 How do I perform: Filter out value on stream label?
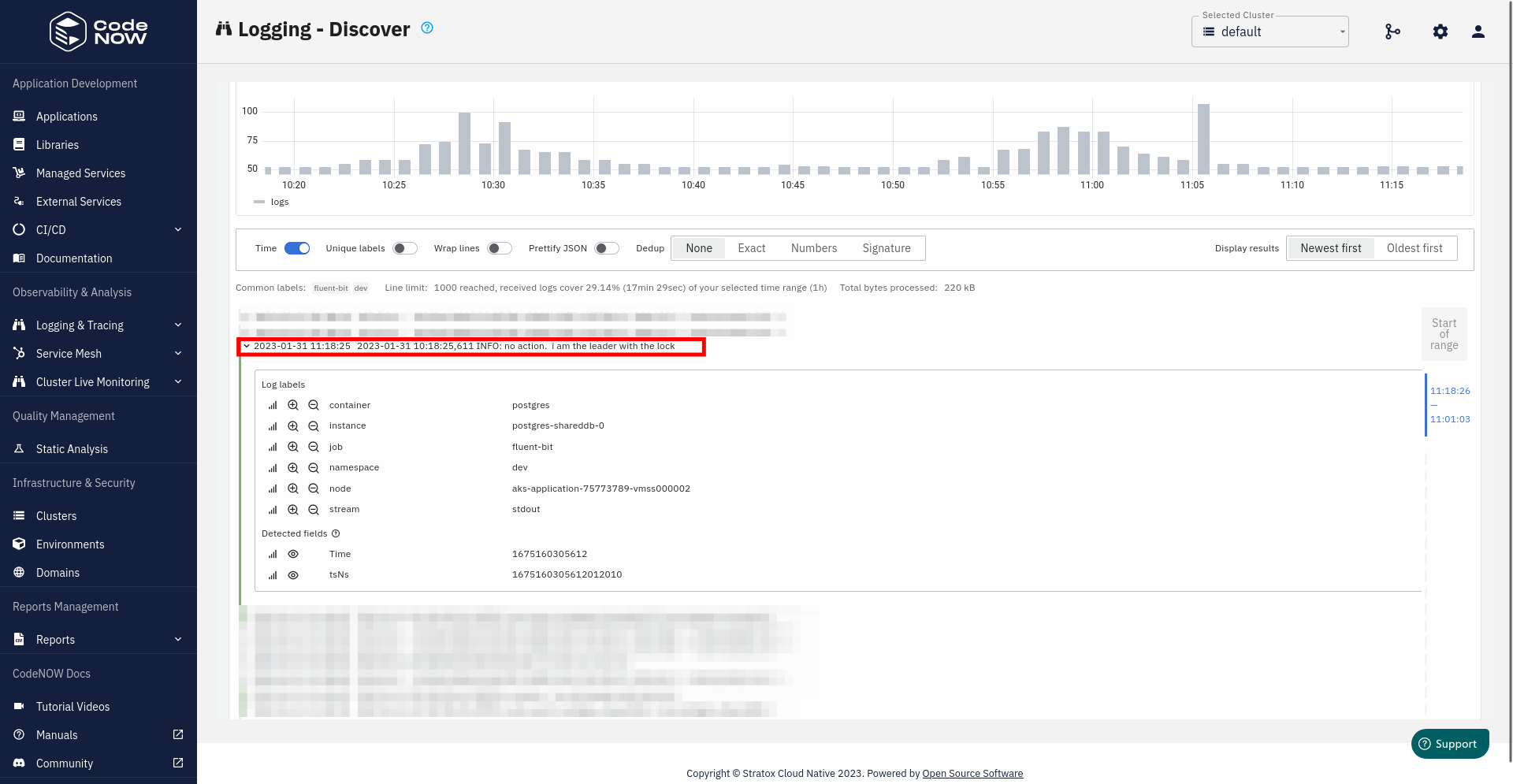[x=314, y=509]
